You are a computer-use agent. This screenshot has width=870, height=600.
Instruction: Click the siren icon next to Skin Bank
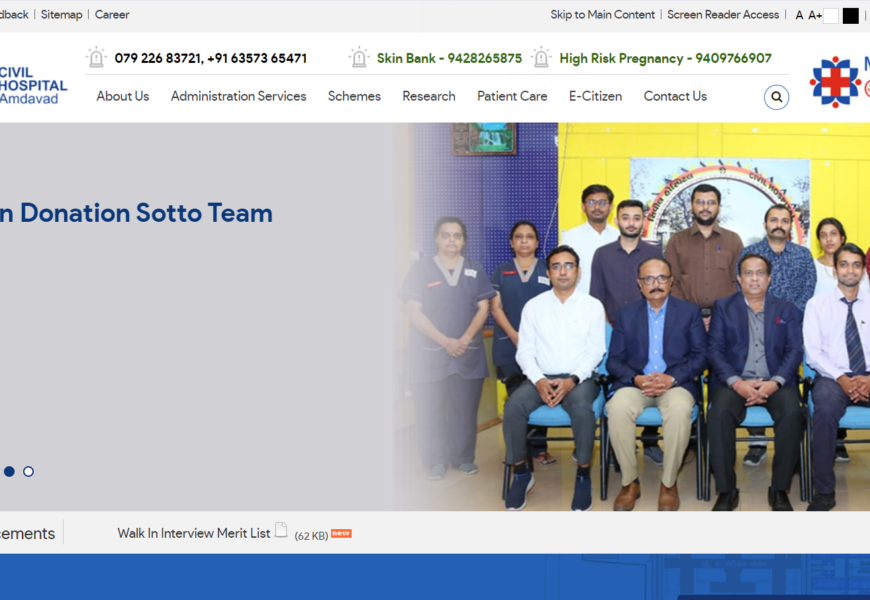coord(359,58)
